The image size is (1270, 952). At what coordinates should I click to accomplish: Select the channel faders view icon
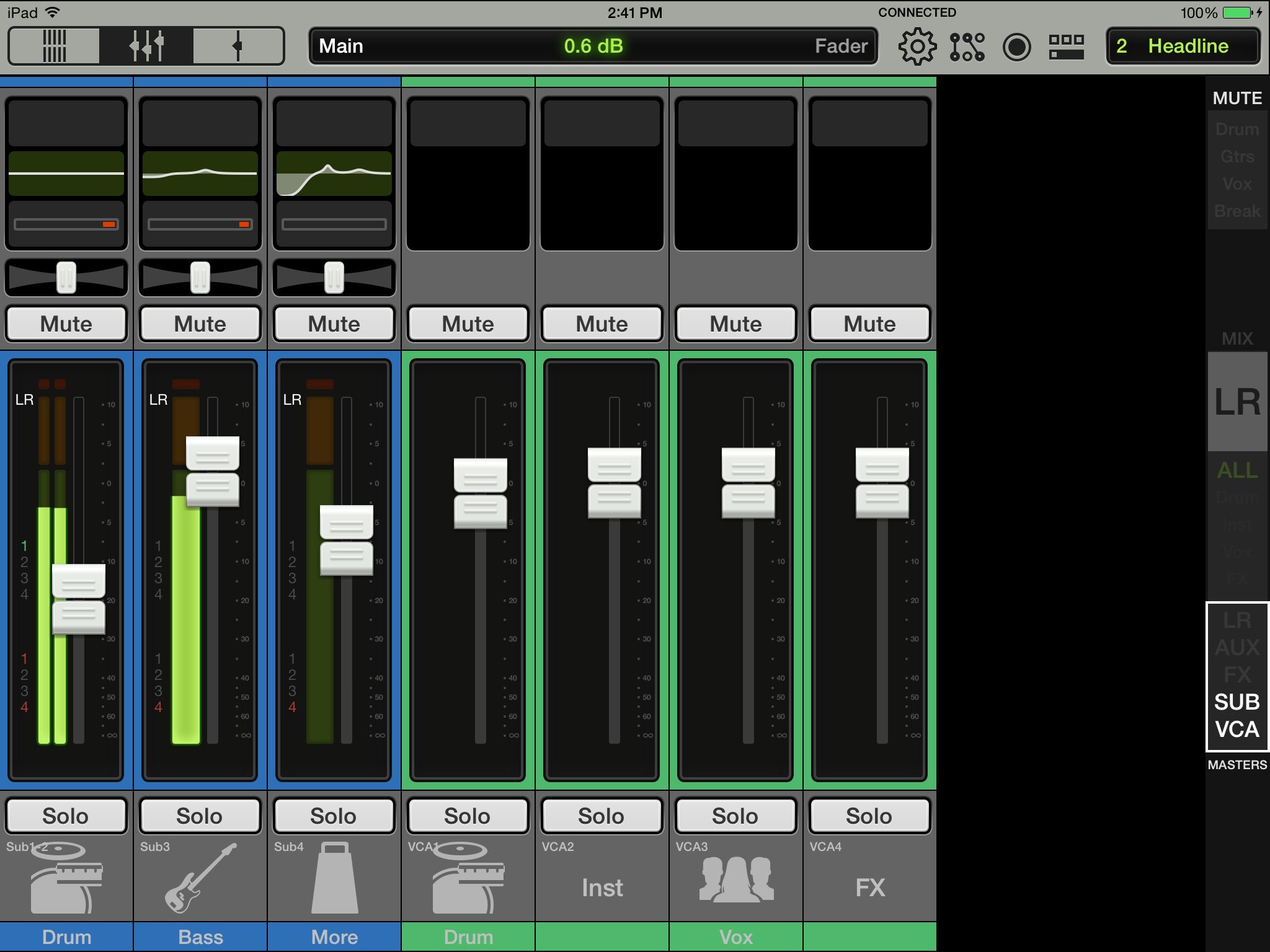pos(146,46)
